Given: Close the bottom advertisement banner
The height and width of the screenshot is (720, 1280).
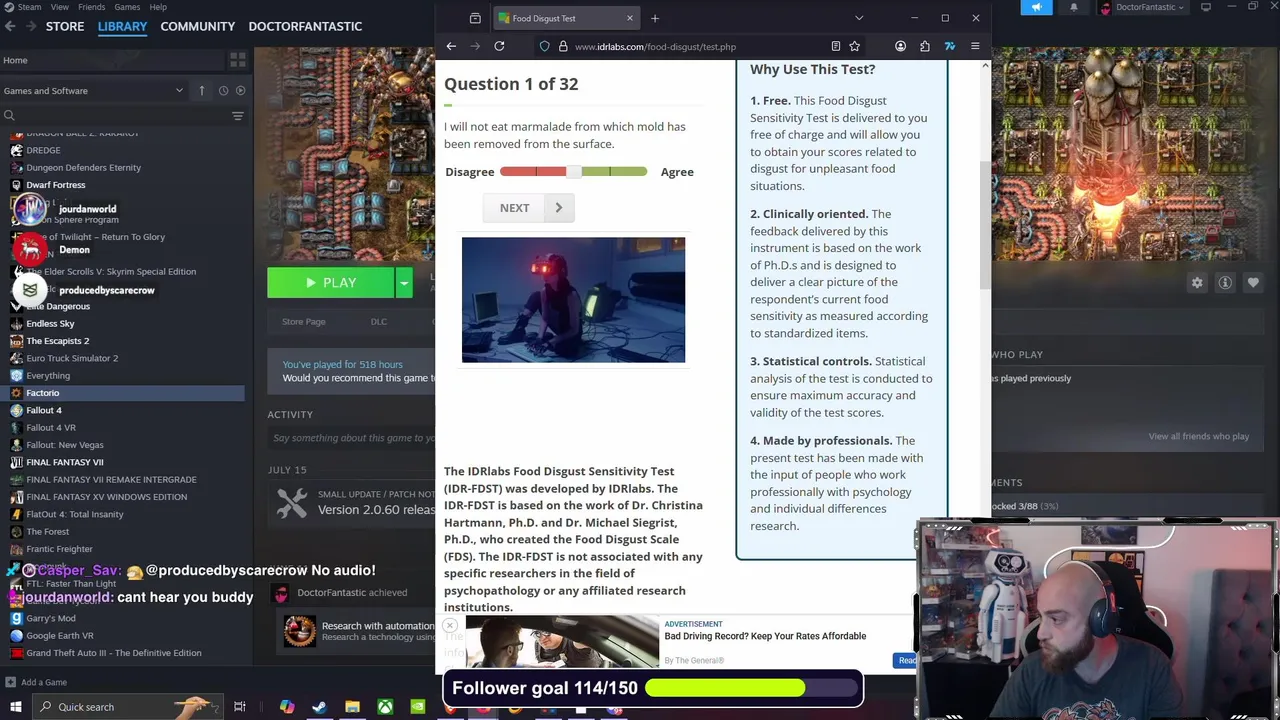Looking at the screenshot, I should 449,625.
